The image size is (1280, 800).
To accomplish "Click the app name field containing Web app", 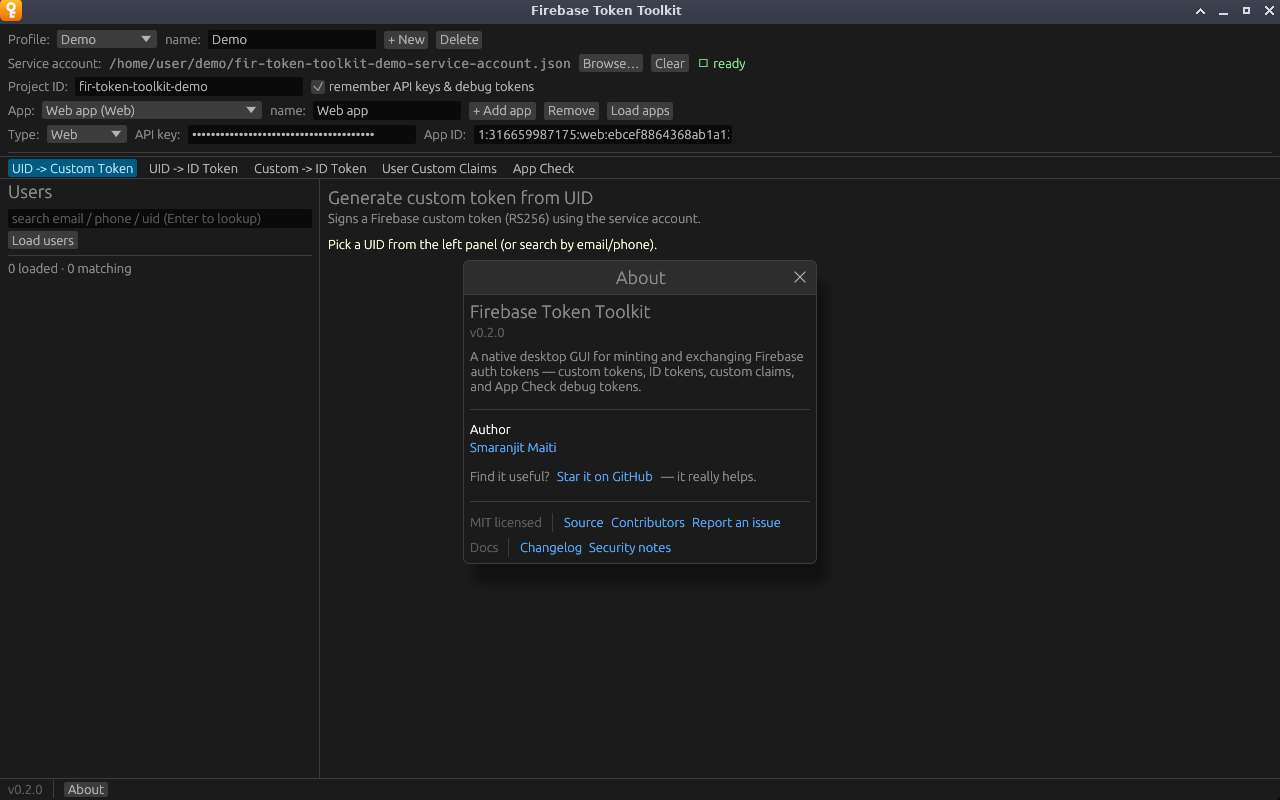I will (387, 111).
